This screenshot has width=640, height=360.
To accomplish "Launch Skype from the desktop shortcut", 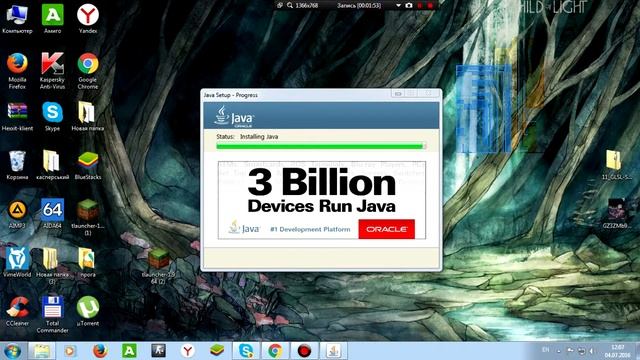I will click(53, 117).
